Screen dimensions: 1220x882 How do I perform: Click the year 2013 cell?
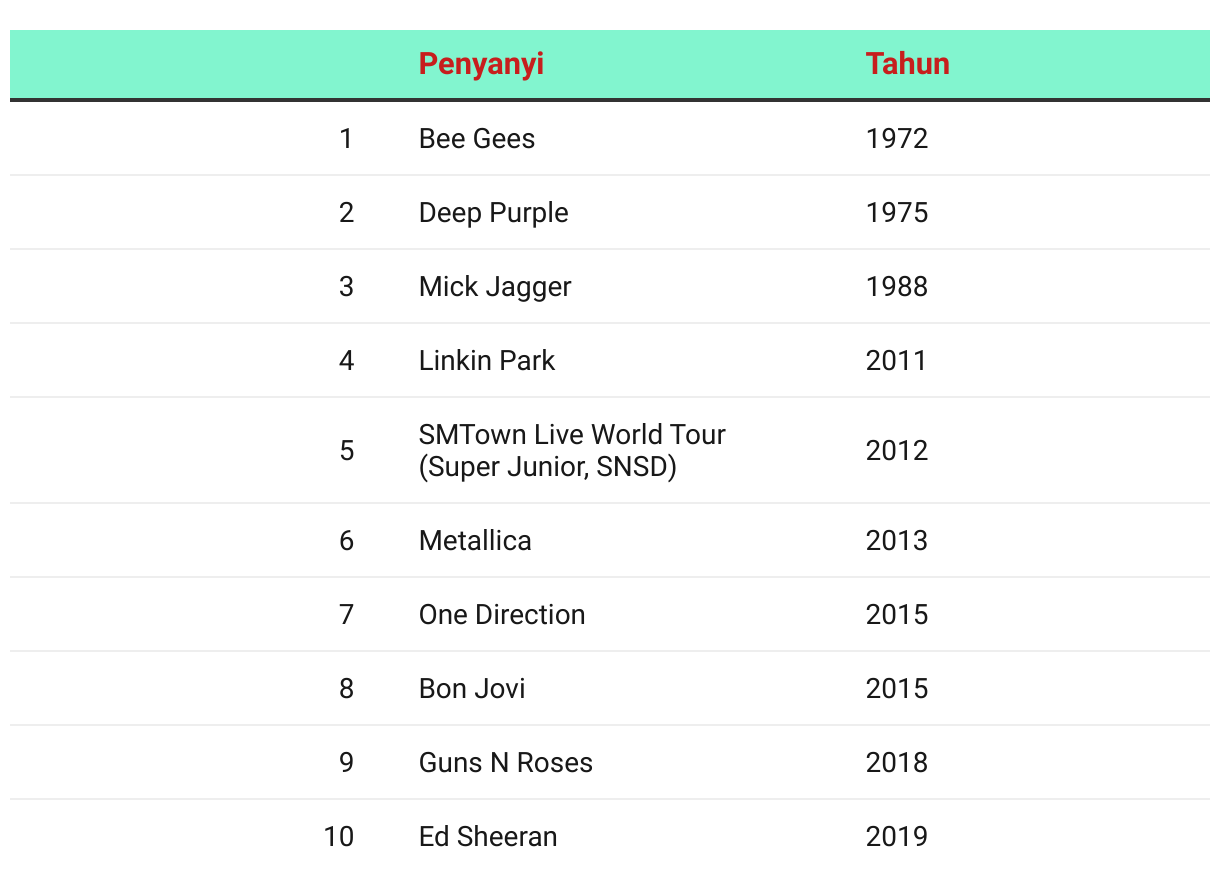(897, 540)
